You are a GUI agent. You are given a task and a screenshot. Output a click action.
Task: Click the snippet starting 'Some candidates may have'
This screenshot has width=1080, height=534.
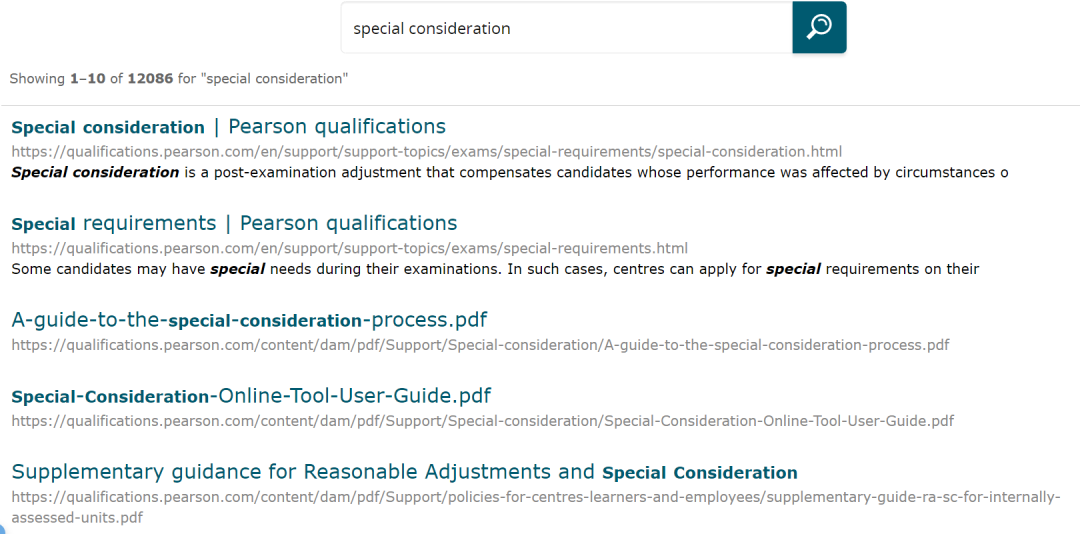[x=495, y=269]
